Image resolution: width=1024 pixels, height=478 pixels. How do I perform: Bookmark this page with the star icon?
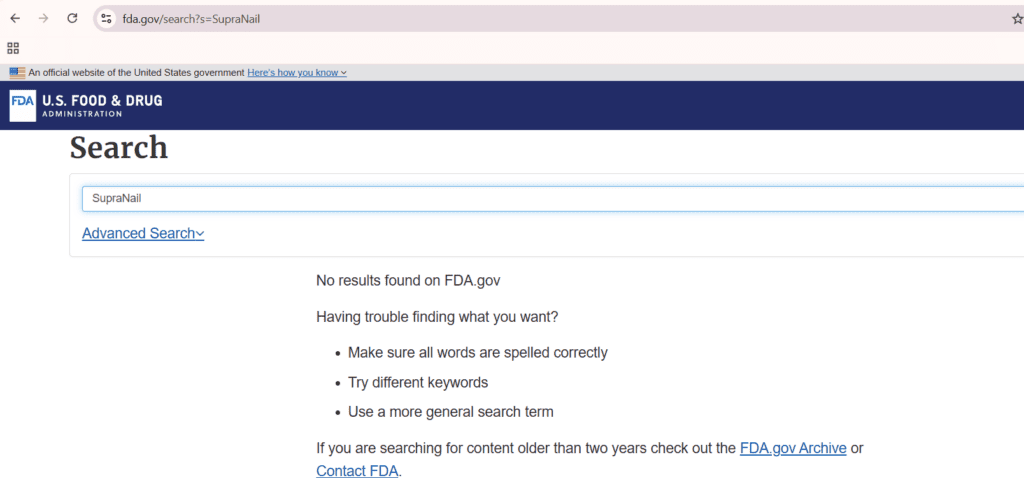[1017, 19]
